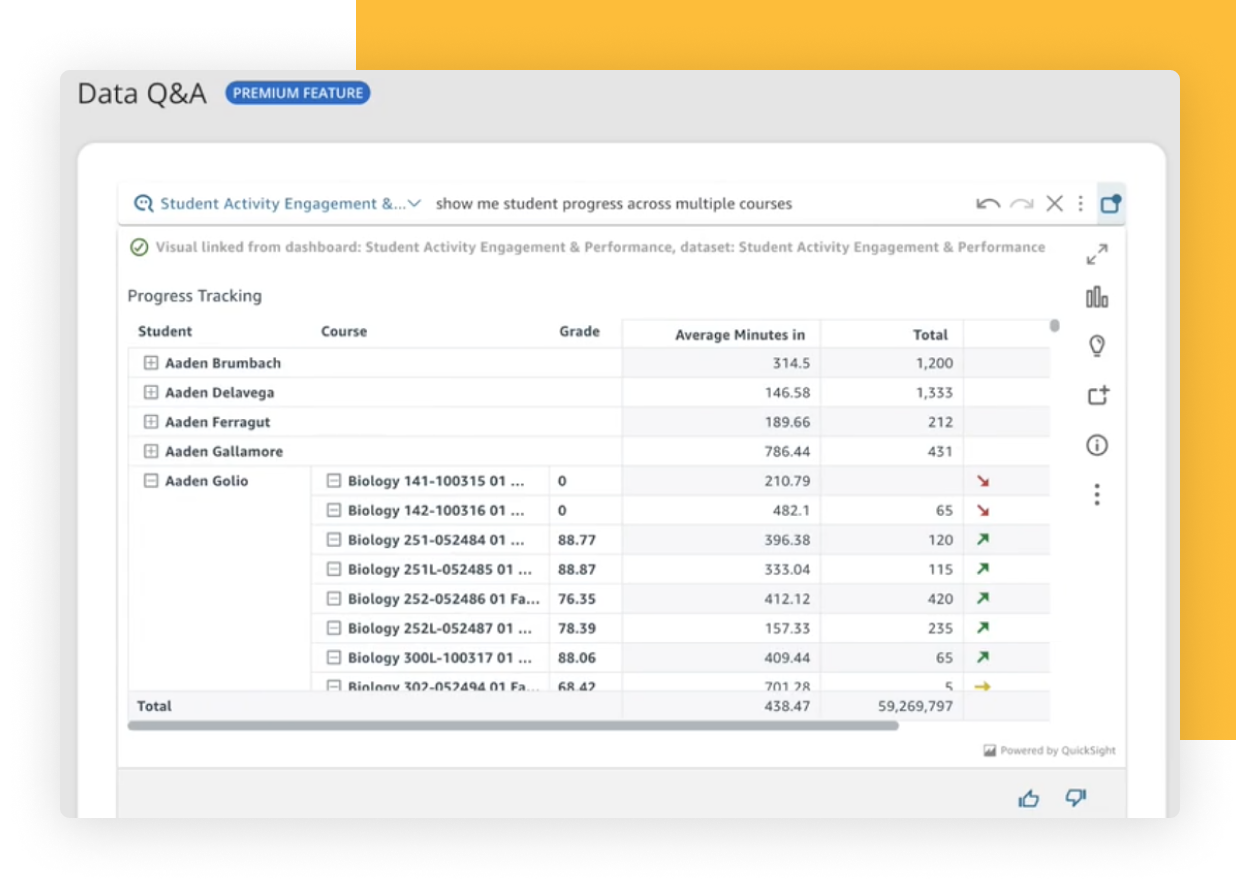This screenshot has height=886, width=1240.
Task: Click the question input 'show me student progress'
Action: pyautogui.click(x=614, y=204)
